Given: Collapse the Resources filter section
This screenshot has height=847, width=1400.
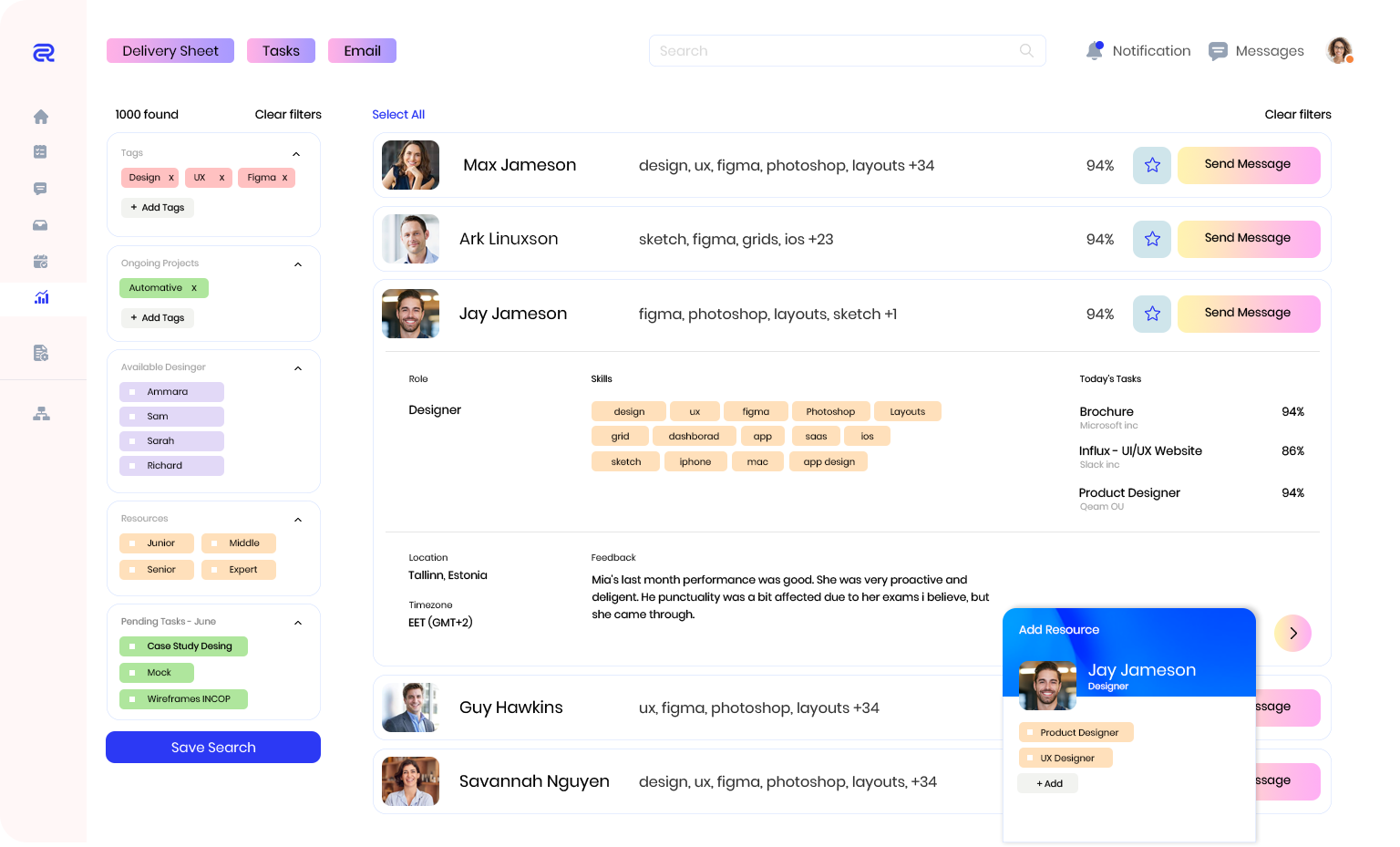Looking at the screenshot, I should (x=297, y=520).
